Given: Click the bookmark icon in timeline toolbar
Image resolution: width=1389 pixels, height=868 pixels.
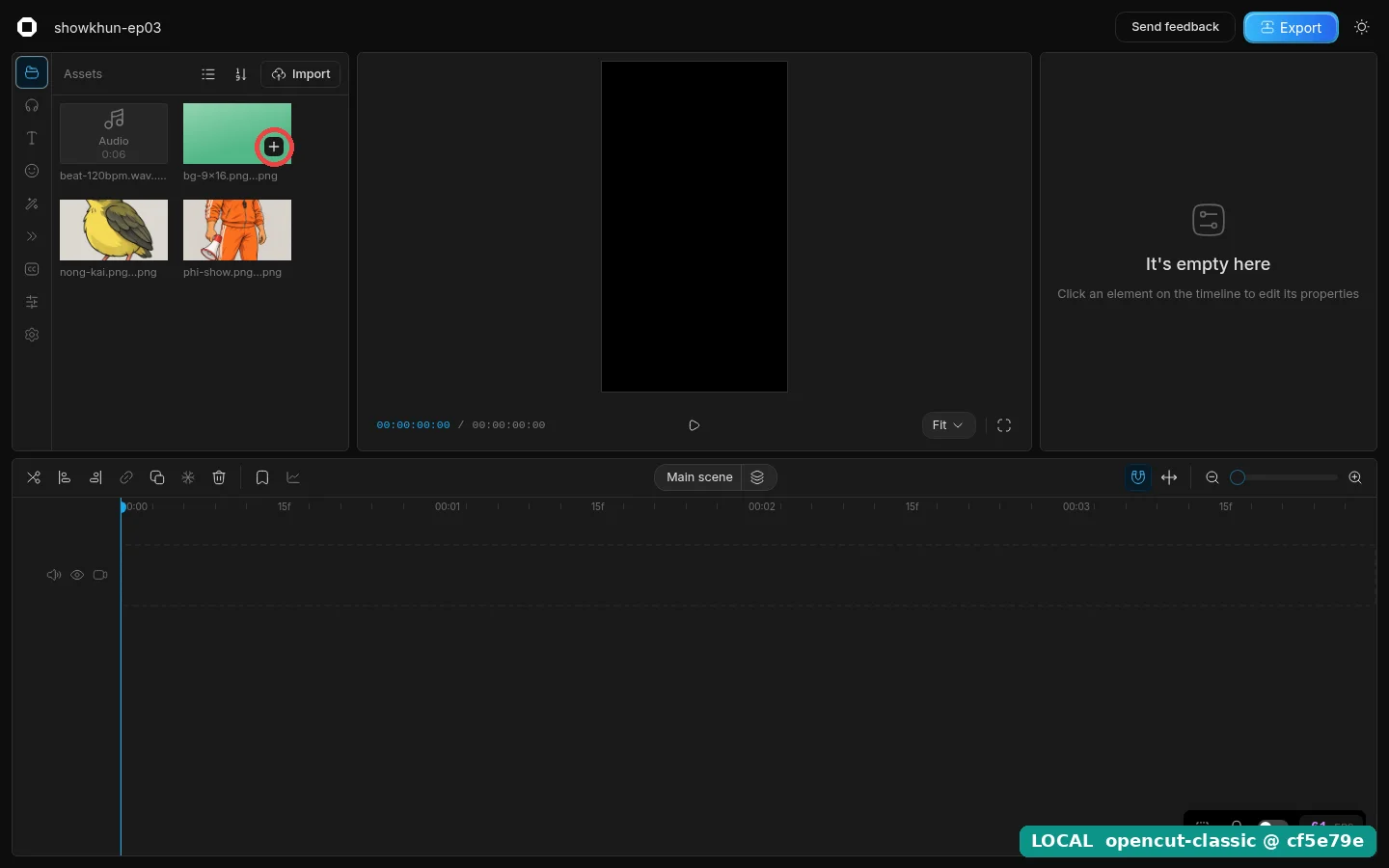Looking at the screenshot, I should pos(262,477).
